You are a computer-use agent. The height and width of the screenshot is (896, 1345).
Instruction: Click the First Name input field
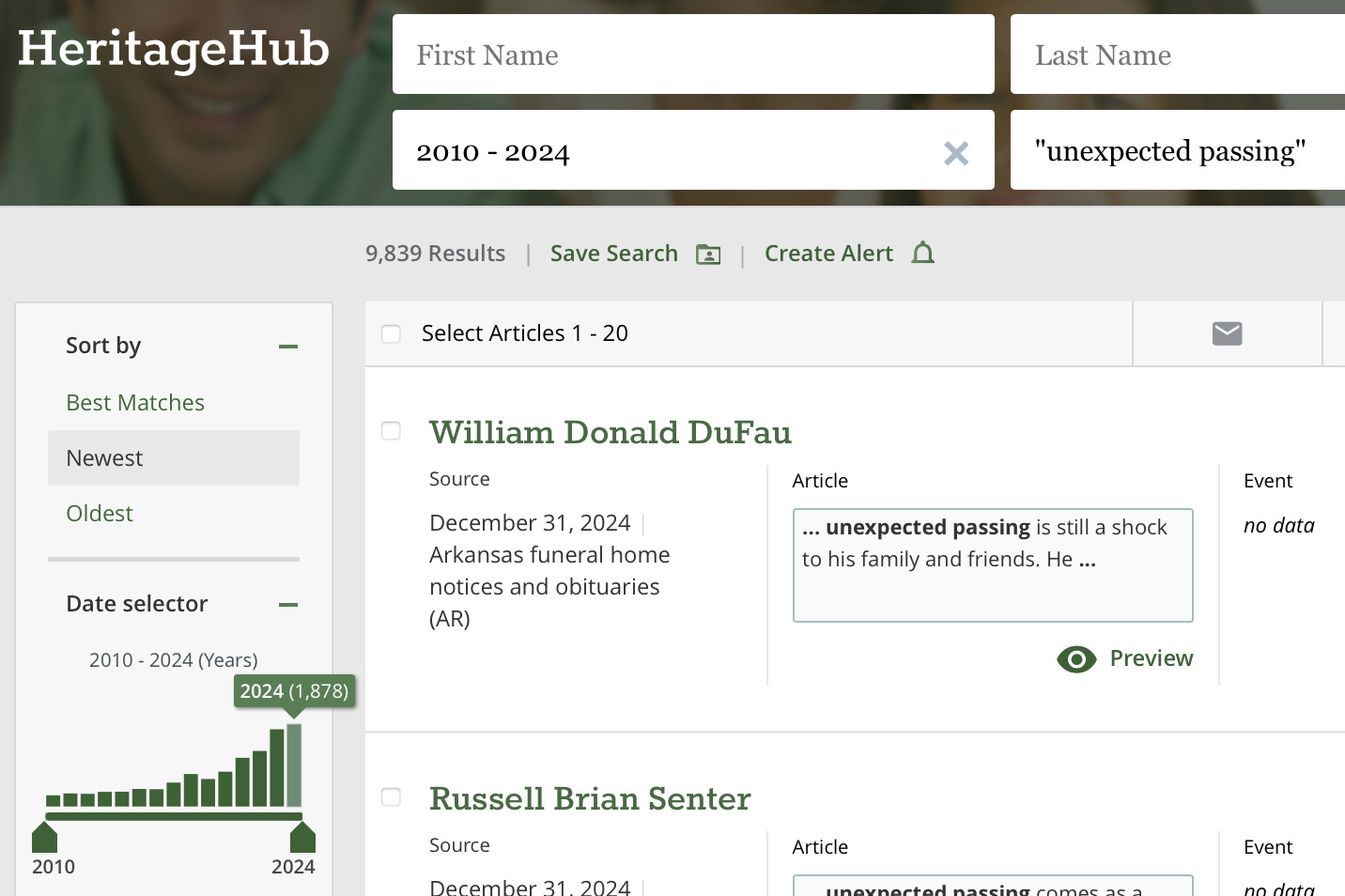tap(693, 54)
